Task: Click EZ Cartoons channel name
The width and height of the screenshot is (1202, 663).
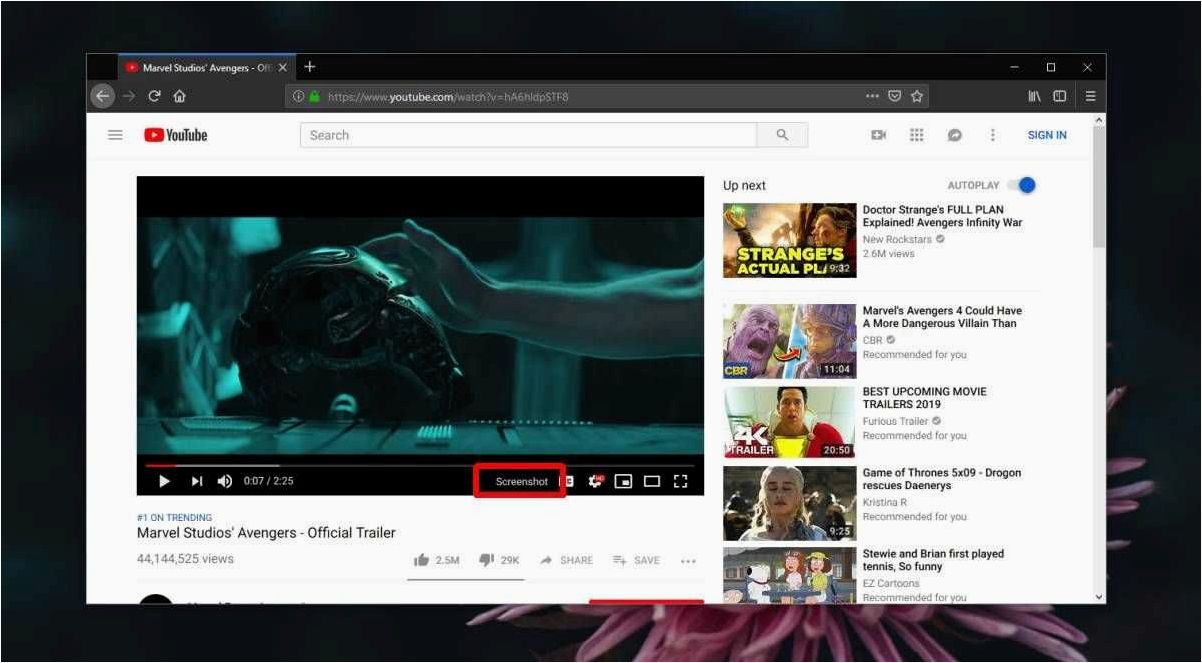Action: tap(891, 583)
